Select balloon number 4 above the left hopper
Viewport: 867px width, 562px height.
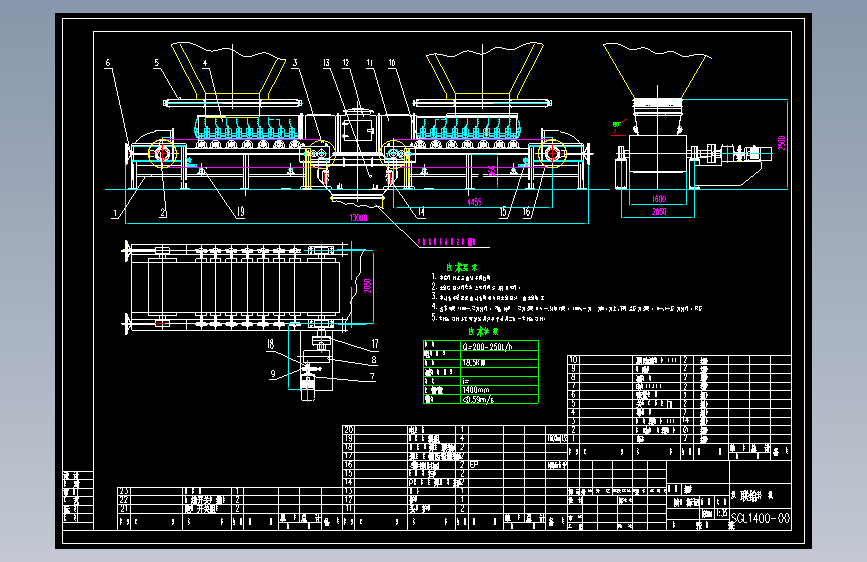click(205, 63)
